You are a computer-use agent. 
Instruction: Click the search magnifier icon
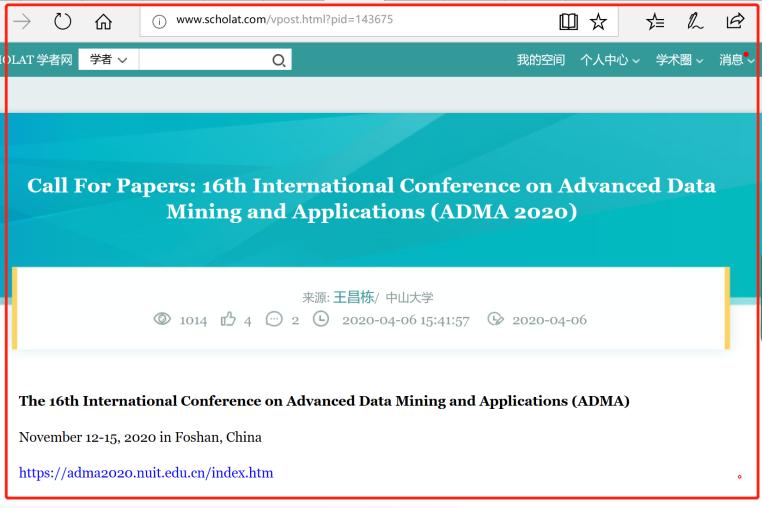tap(279, 61)
